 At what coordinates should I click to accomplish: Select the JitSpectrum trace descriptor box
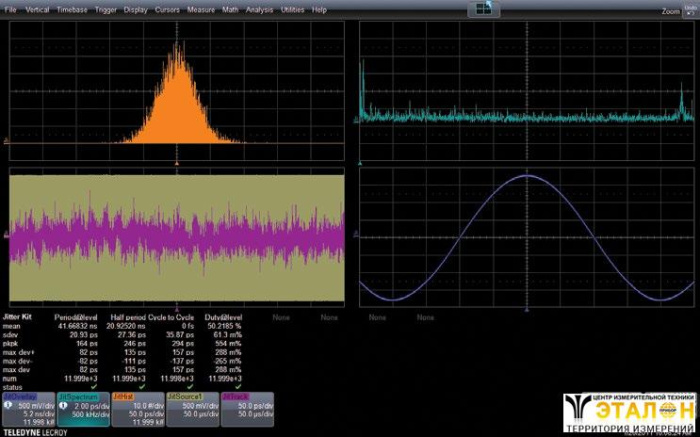click(x=82, y=409)
